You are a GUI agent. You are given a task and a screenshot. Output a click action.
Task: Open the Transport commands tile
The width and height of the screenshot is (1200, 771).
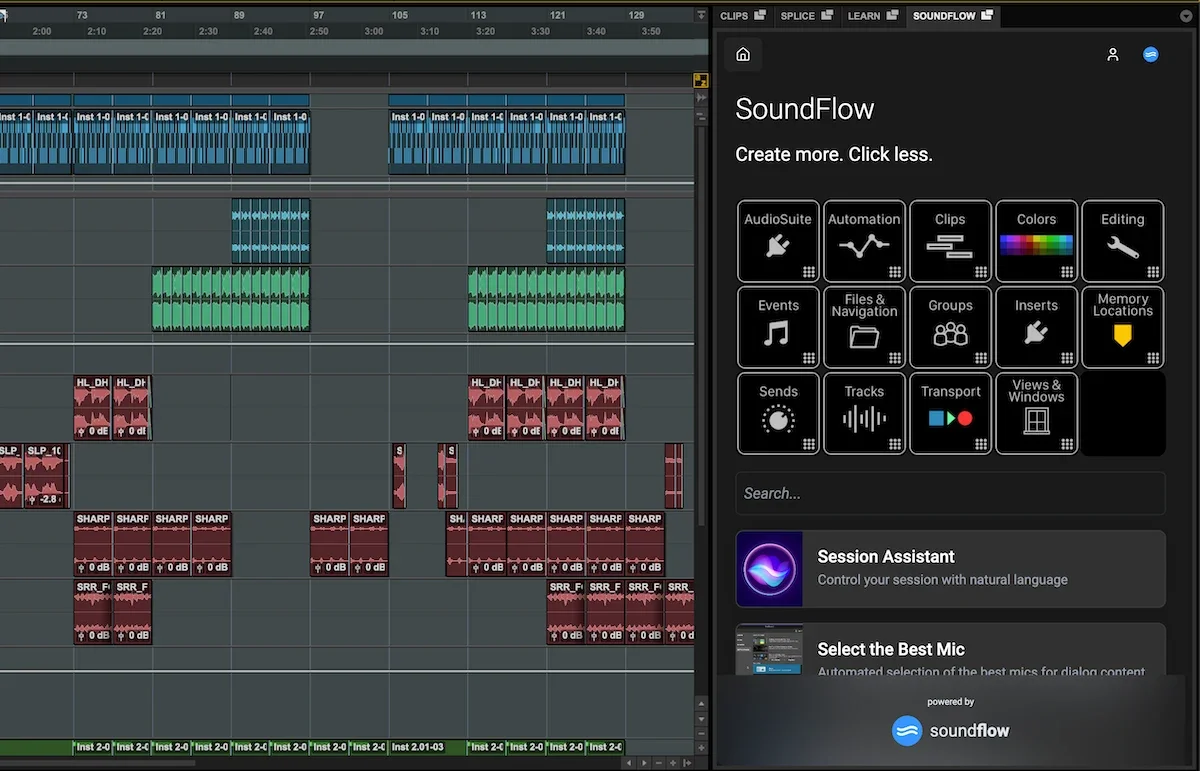pos(950,413)
